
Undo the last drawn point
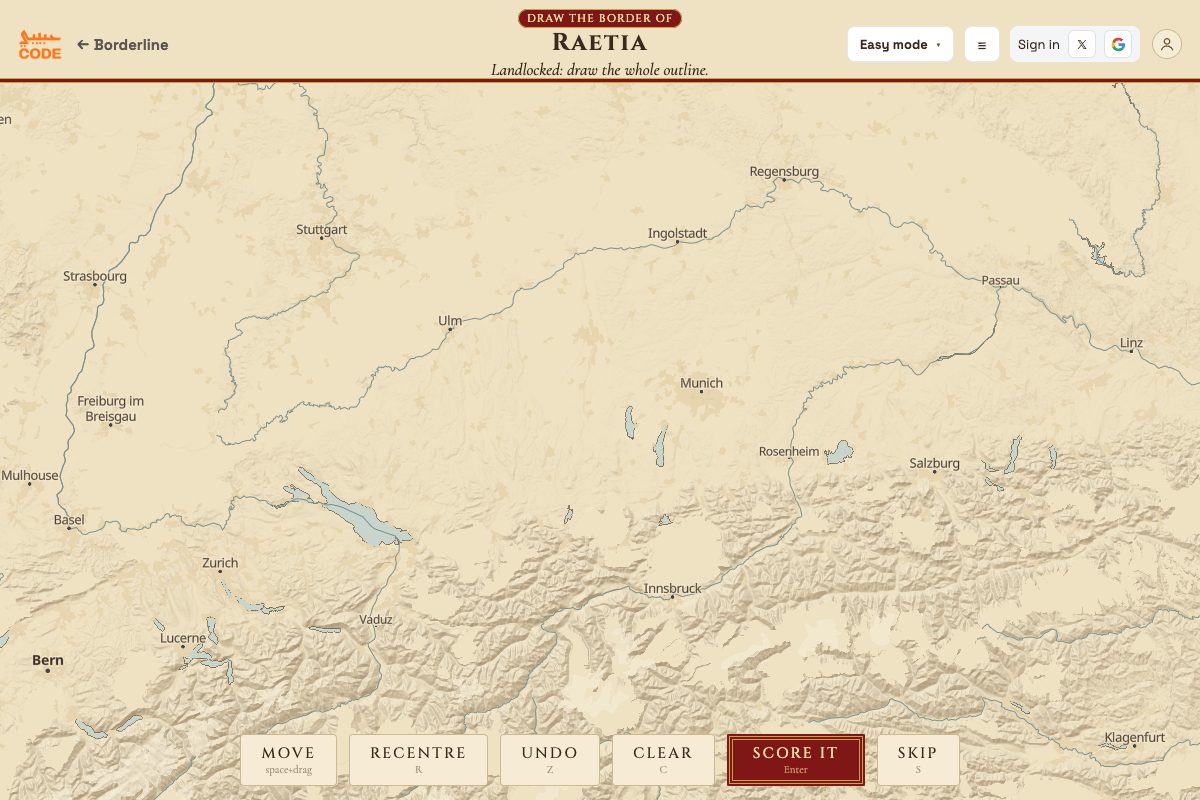[x=550, y=760]
